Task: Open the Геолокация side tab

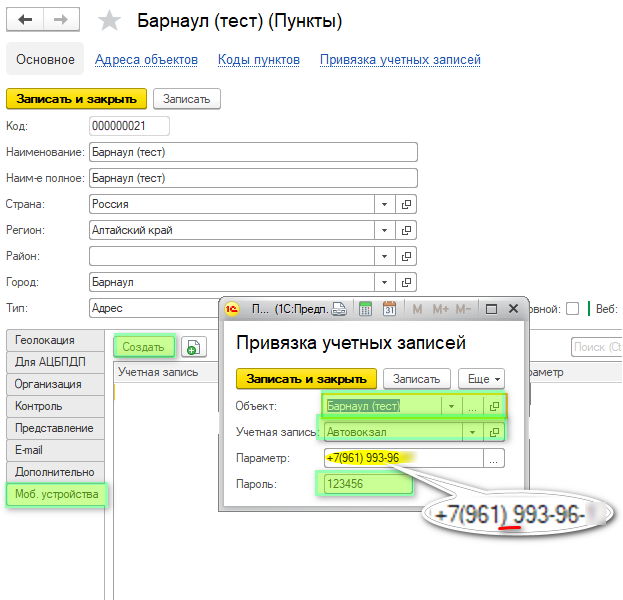Action: pyautogui.click(x=46, y=340)
